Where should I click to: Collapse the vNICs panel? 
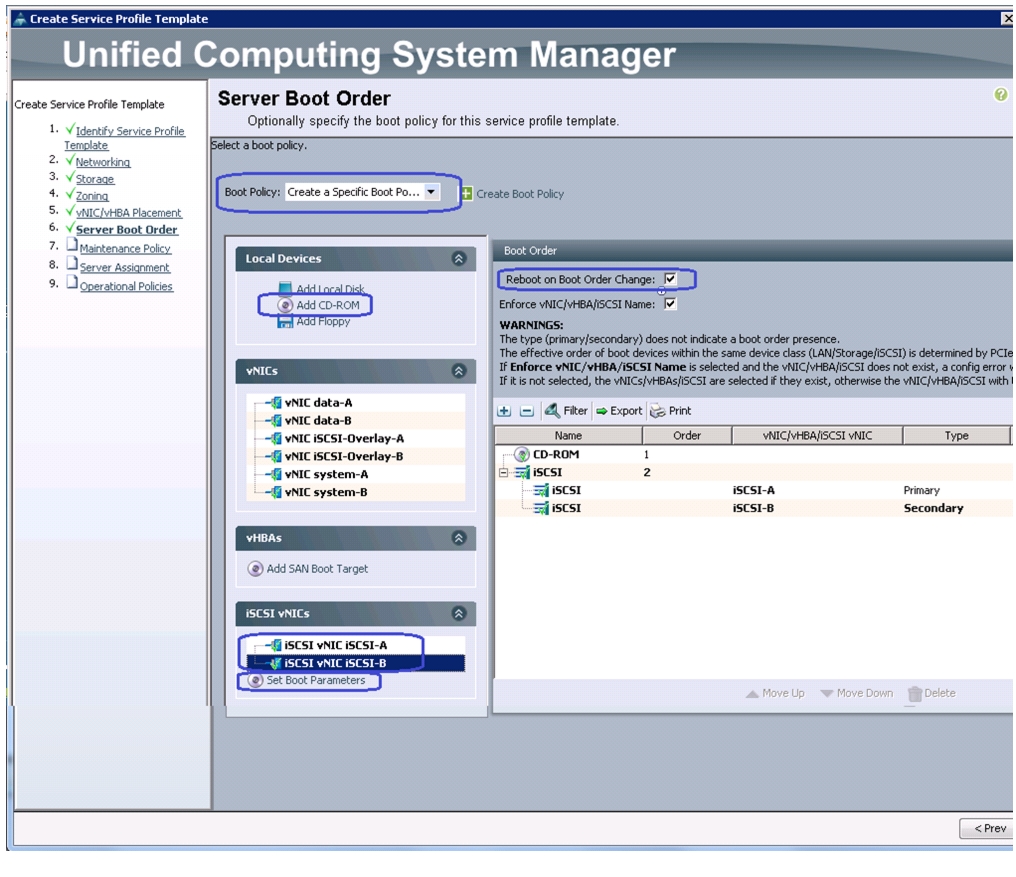(x=459, y=371)
